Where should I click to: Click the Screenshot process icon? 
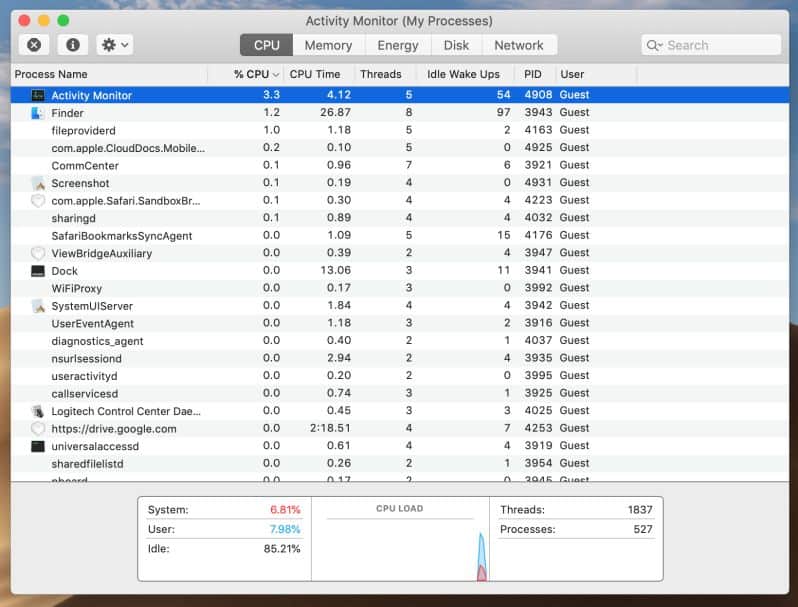coord(38,183)
